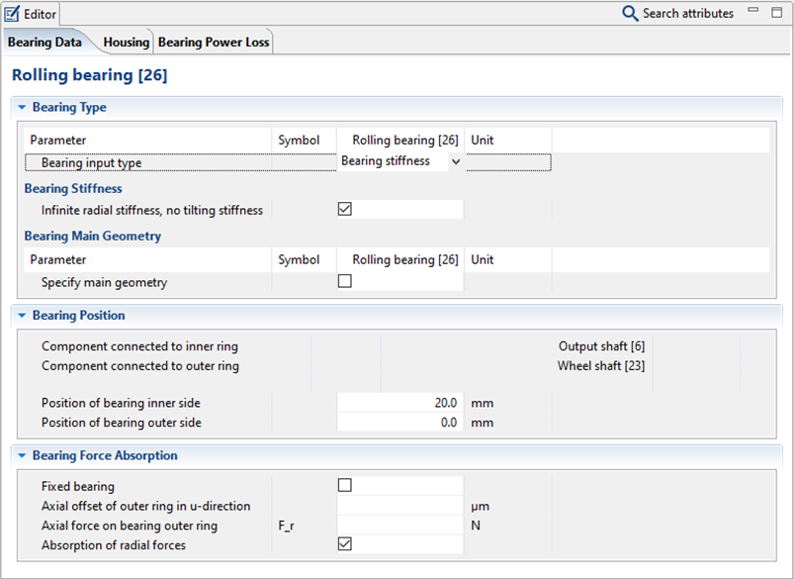Check the Fixed bearing checkbox
The image size is (794, 580).
(x=345, y=486)
